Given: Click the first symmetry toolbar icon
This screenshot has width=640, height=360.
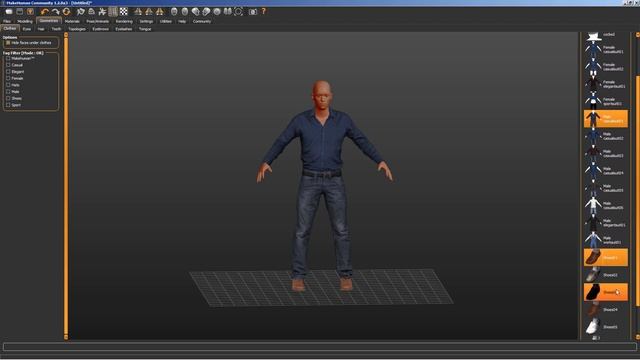Looking at the screenshot, I should click(x=138, y=12).
